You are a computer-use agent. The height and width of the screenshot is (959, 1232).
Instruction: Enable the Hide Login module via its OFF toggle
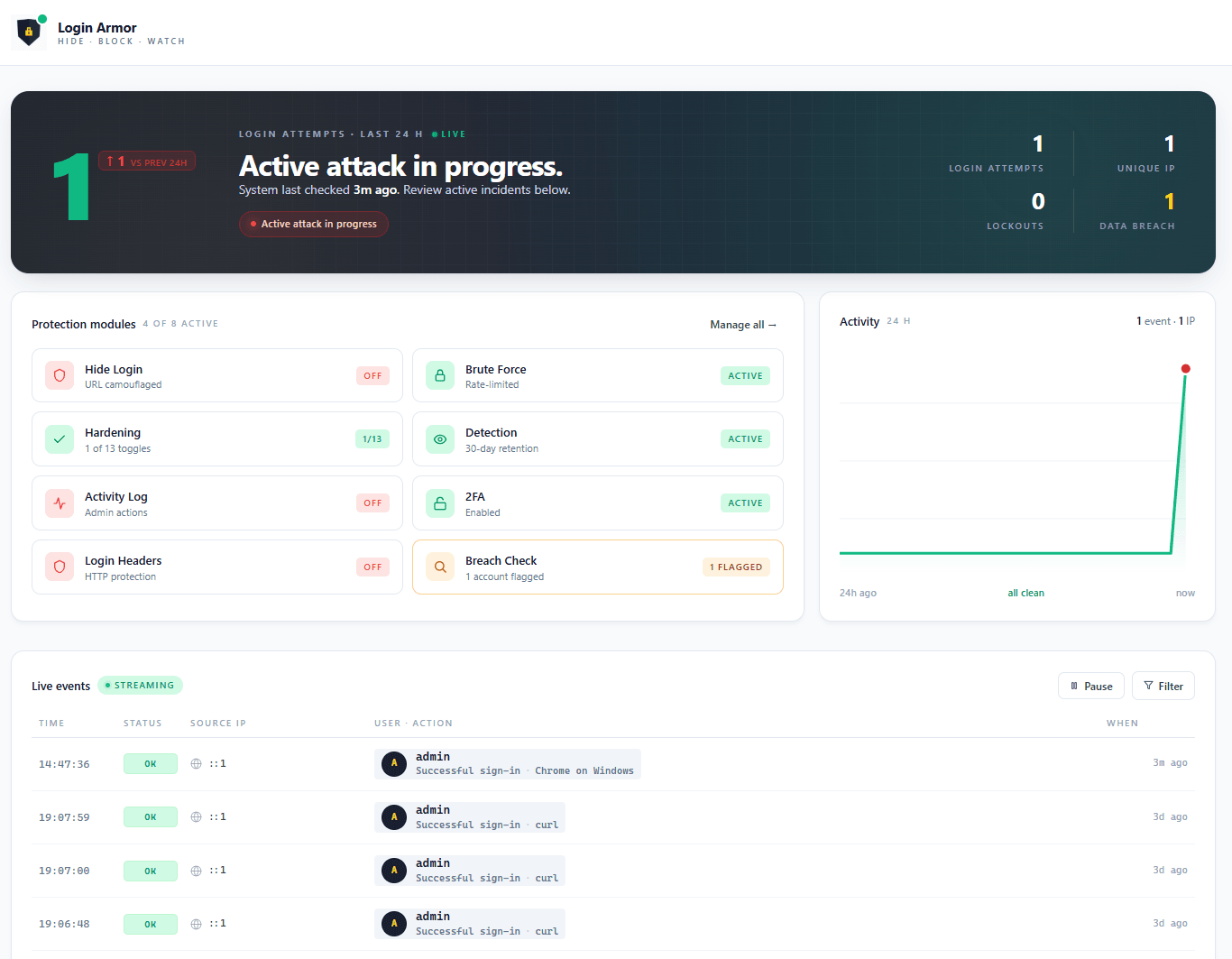pyautogui.click(x=372, y=375)
